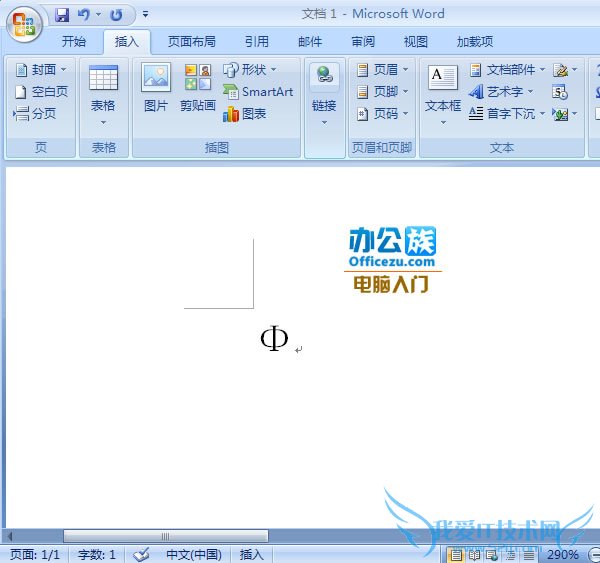The height and width of the screenshot is (563, 600).
Task: Expand the 页码 page number dropdown
Action: tap(382, 114)
